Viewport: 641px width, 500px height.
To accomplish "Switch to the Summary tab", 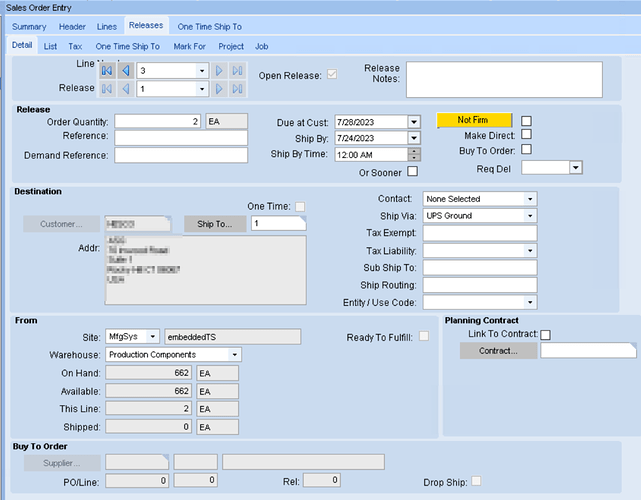I will [29, 27].
